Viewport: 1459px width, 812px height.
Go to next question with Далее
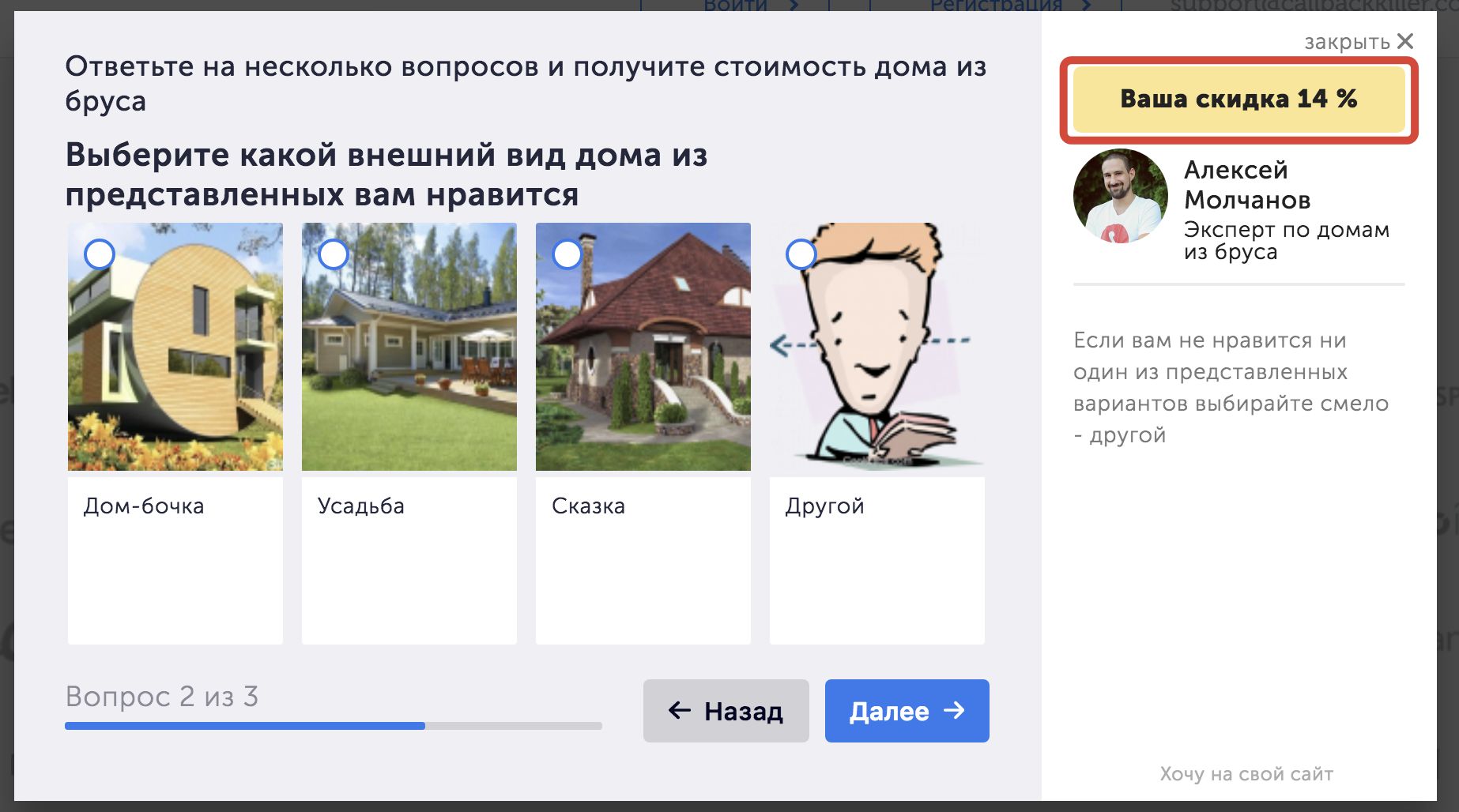907,711
